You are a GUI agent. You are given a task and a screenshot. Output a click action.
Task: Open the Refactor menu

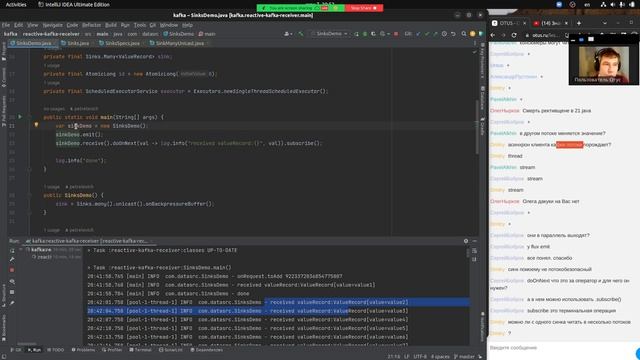(91, 25)
